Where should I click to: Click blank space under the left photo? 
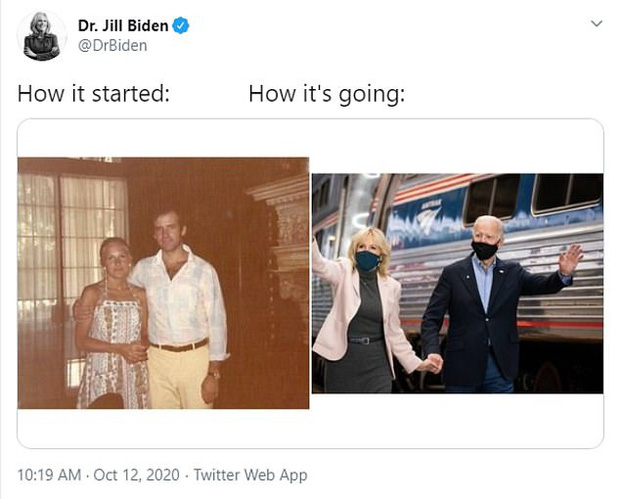163,428
